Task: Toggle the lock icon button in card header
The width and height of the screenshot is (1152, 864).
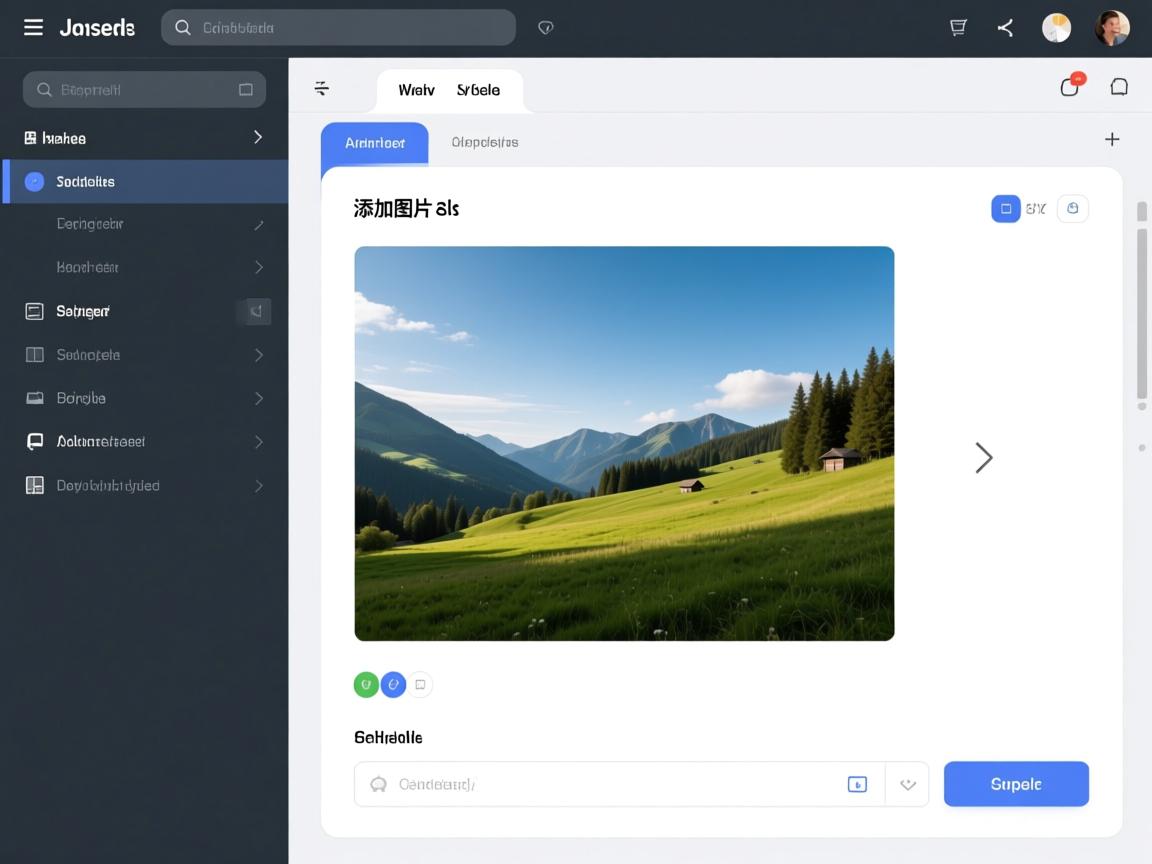Action: pos(1073,209)
